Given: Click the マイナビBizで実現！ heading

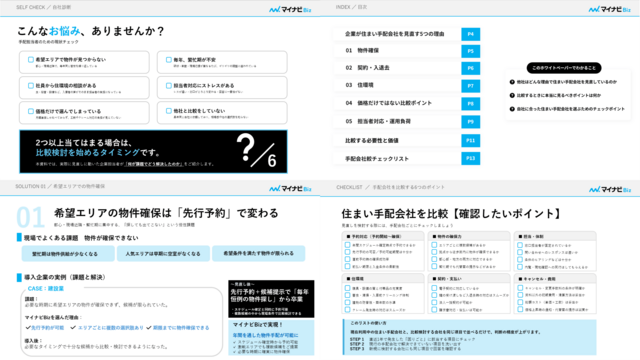Looking at the screenshot, I should click(x=258, y=324).
